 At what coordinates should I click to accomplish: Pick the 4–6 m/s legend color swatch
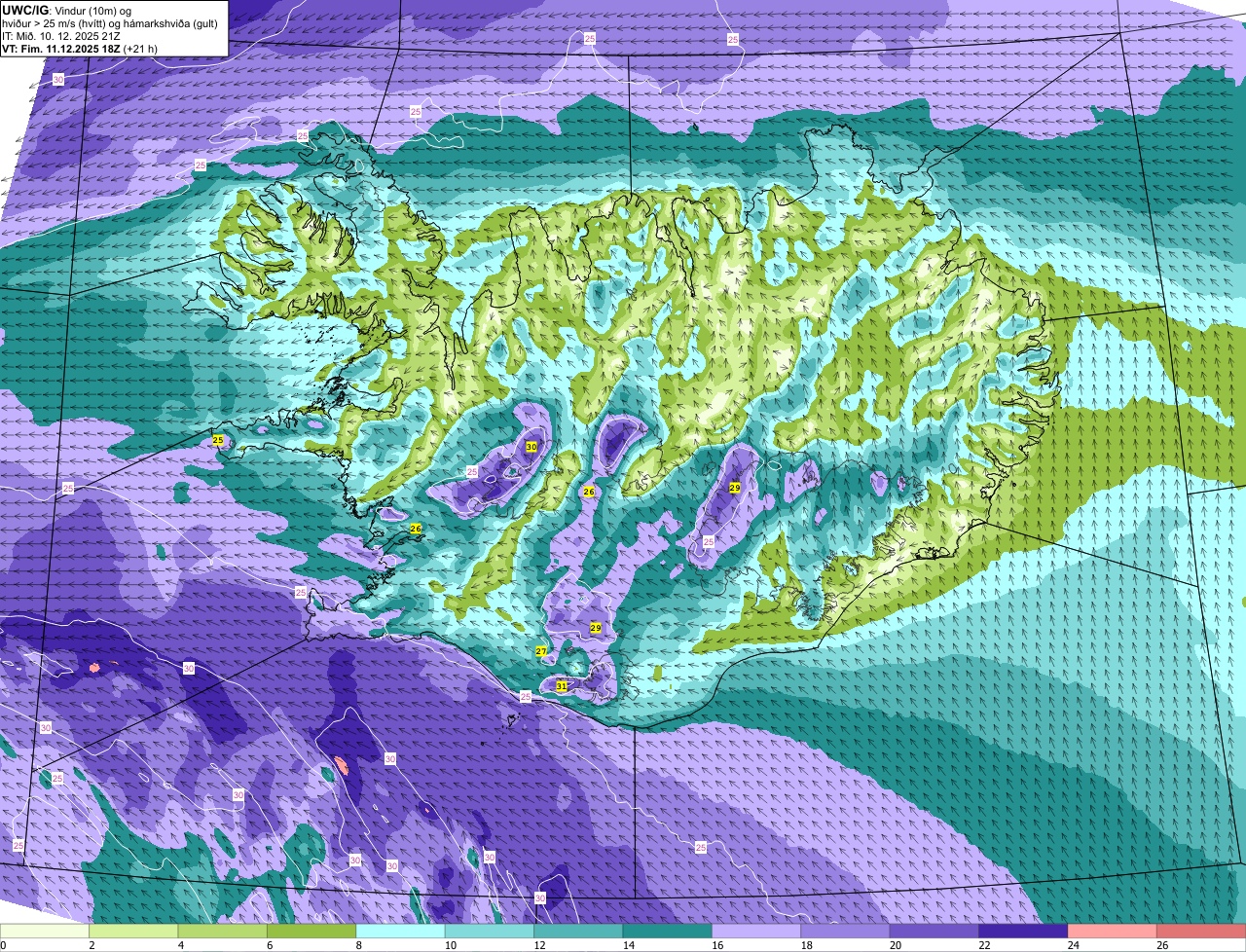click(224, 932)
